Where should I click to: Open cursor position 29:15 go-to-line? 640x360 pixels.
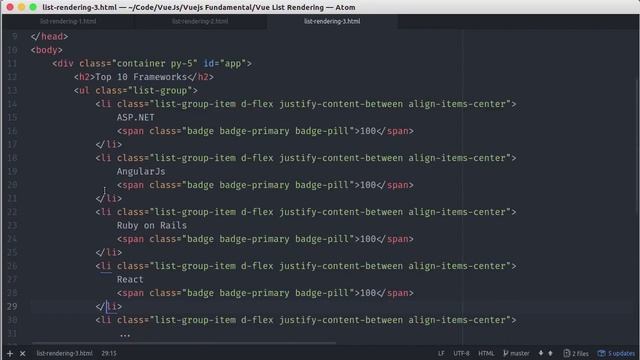(x=109, y=353)
